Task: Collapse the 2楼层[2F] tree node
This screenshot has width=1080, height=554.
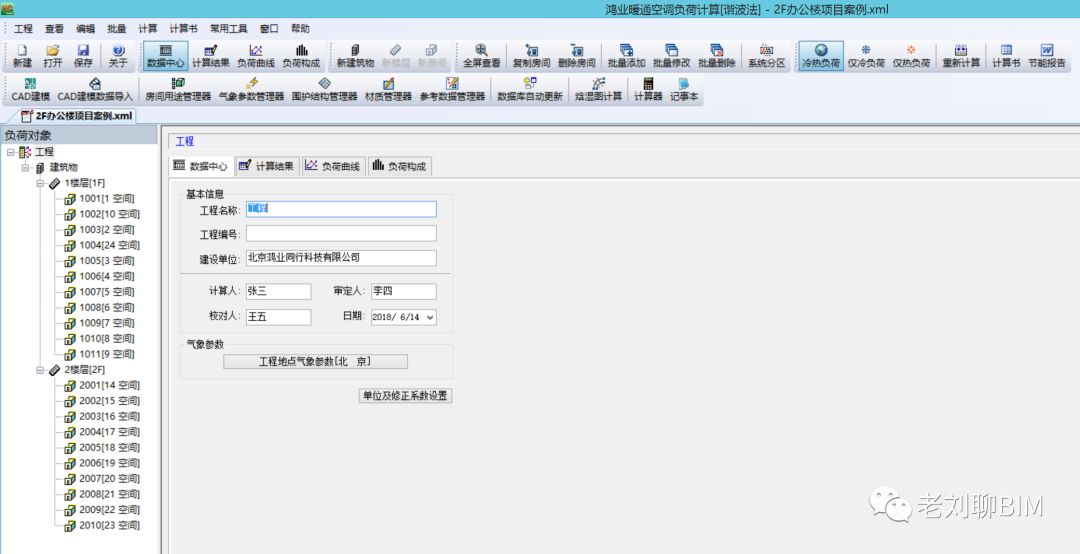Action: click(x=40, y=370)
